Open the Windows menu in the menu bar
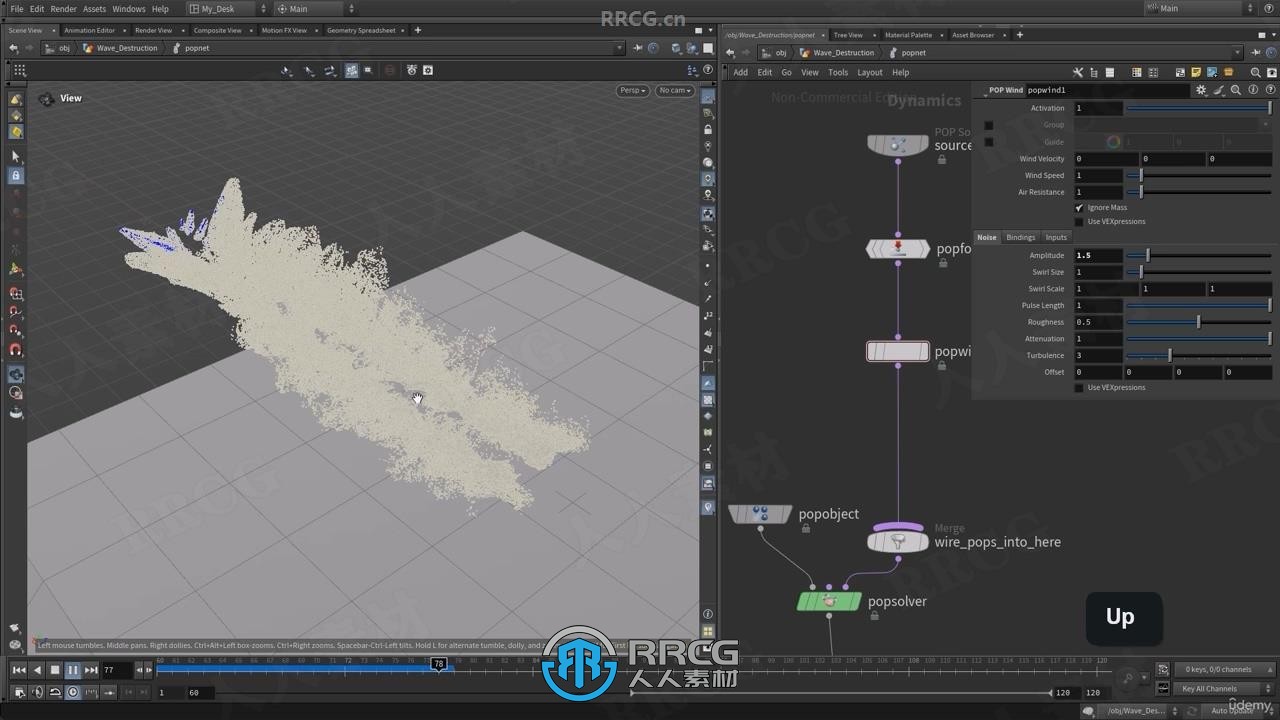 [128, 9]
